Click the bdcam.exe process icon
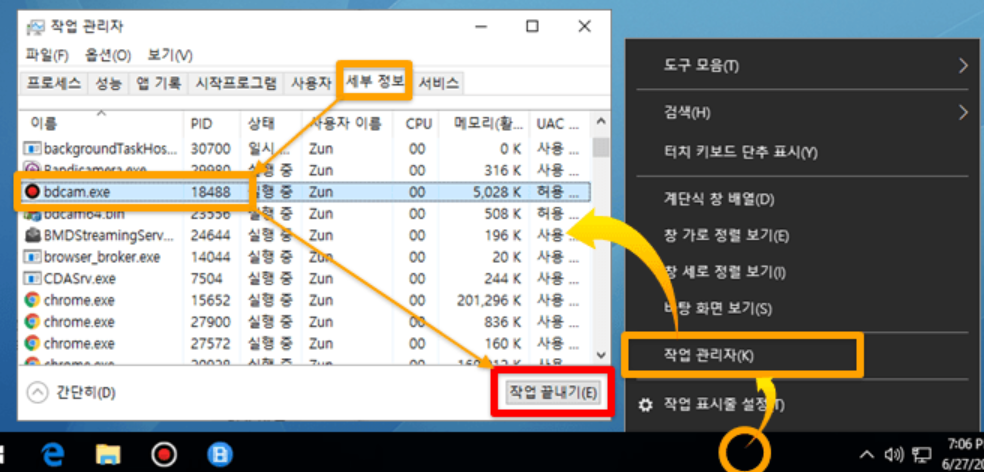The width and height of the screenshot is (984, 472). pyautogui.click(x=31, y=192)
